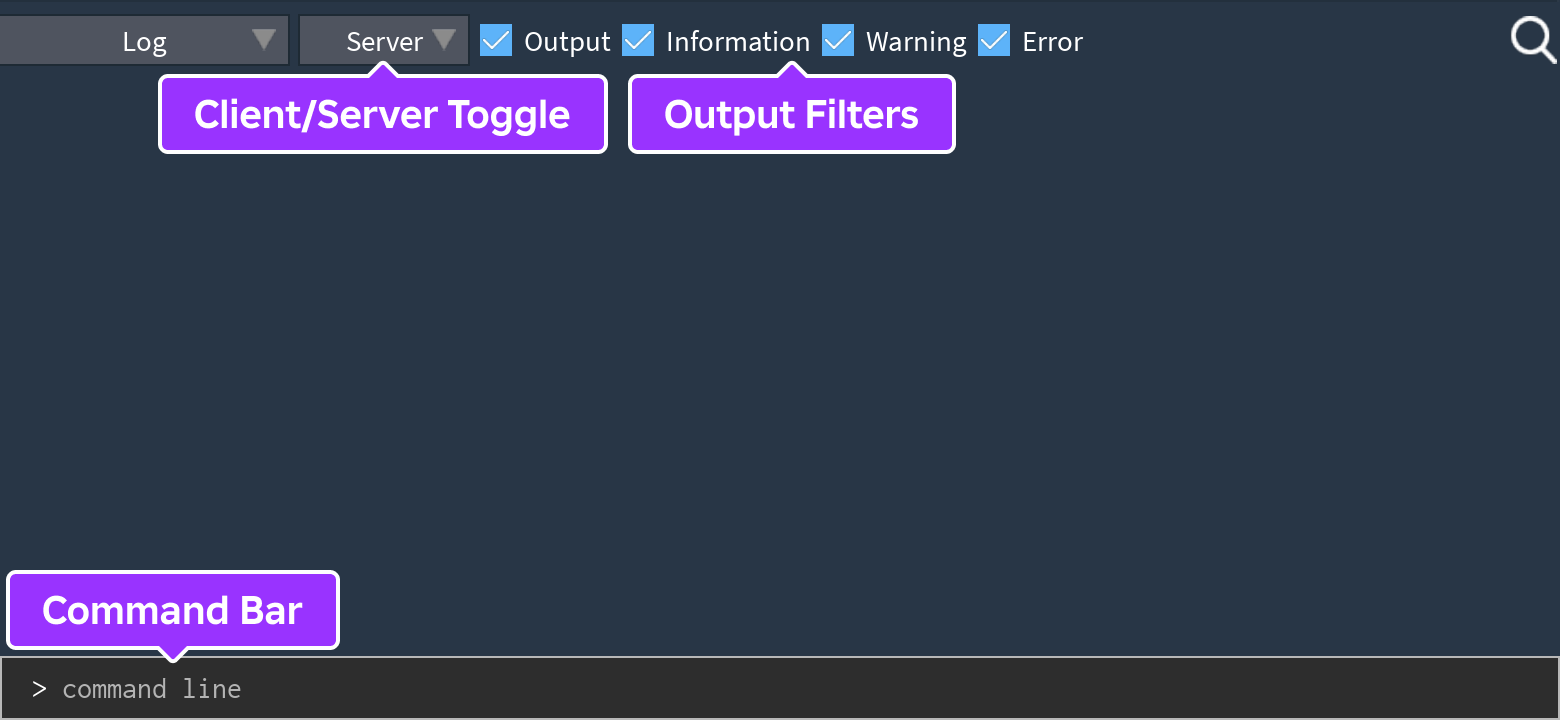Select the Error filter label
Screen dimensions: 1560x720
coord(1052,42)
